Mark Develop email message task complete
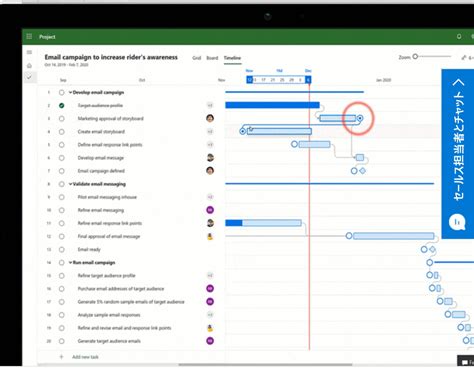Viewport: 474px width, 369px height. pyautogui.click(x=61, y=158)
